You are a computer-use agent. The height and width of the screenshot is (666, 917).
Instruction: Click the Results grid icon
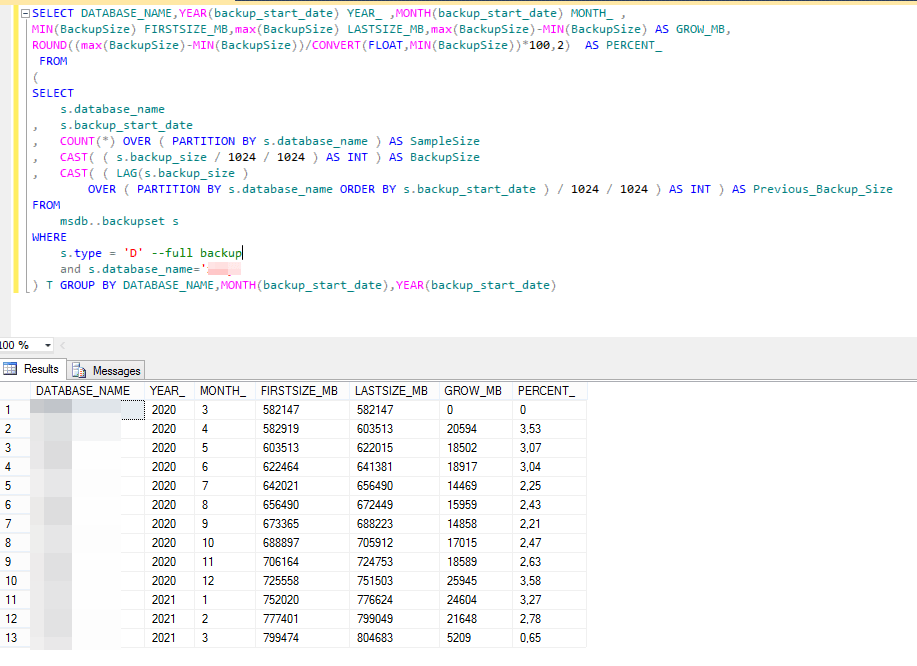tap(10, 368)
